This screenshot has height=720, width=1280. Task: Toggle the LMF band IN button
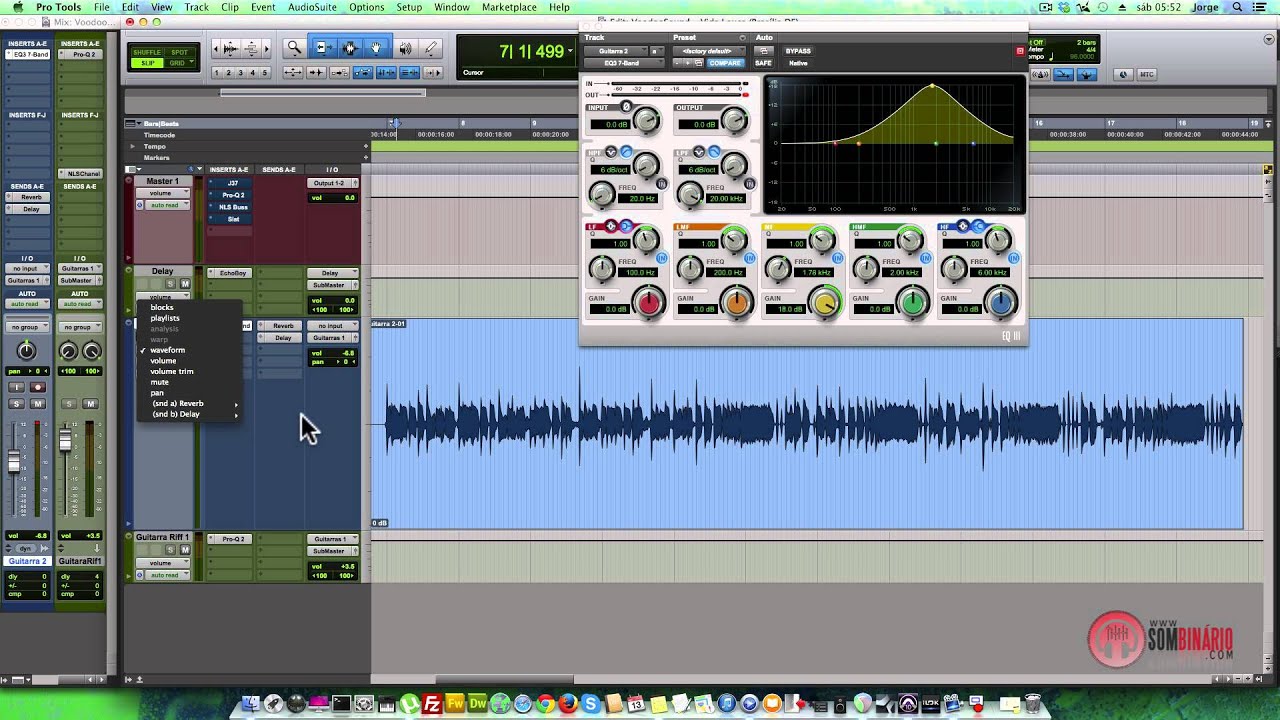750,258
